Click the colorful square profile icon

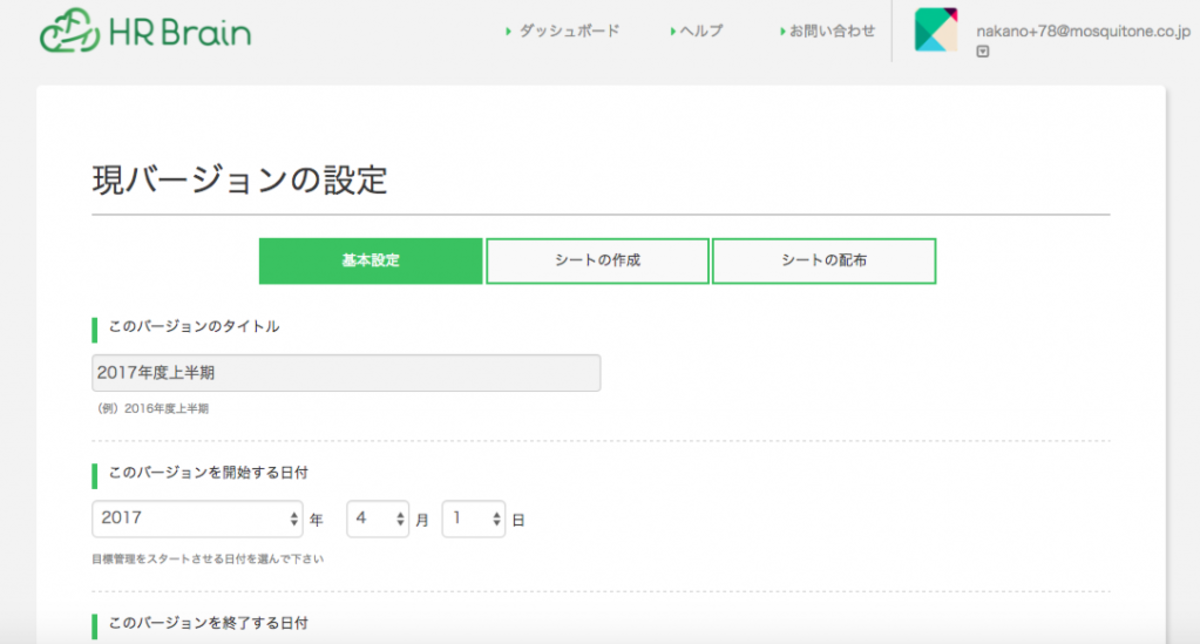[936, 32]
